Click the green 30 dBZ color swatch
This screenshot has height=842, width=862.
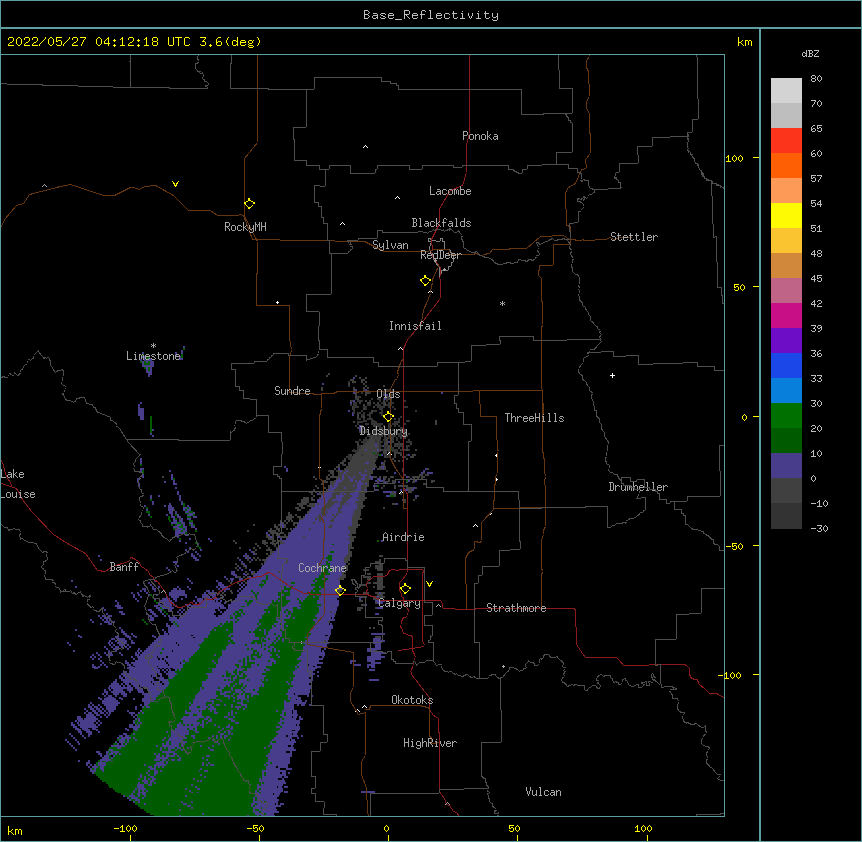pos(786,415)
